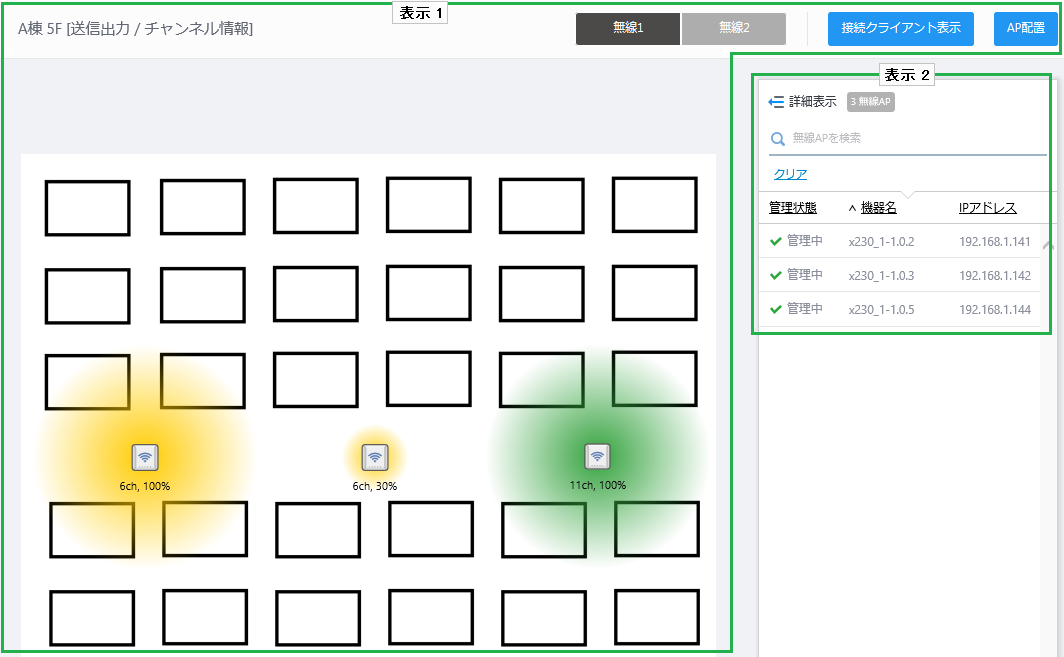The height and width of the screenshot is (657, 1064).
Task: Select device x230_1-1.0.3
Action: pyautogui.click(x=881, y=276)
